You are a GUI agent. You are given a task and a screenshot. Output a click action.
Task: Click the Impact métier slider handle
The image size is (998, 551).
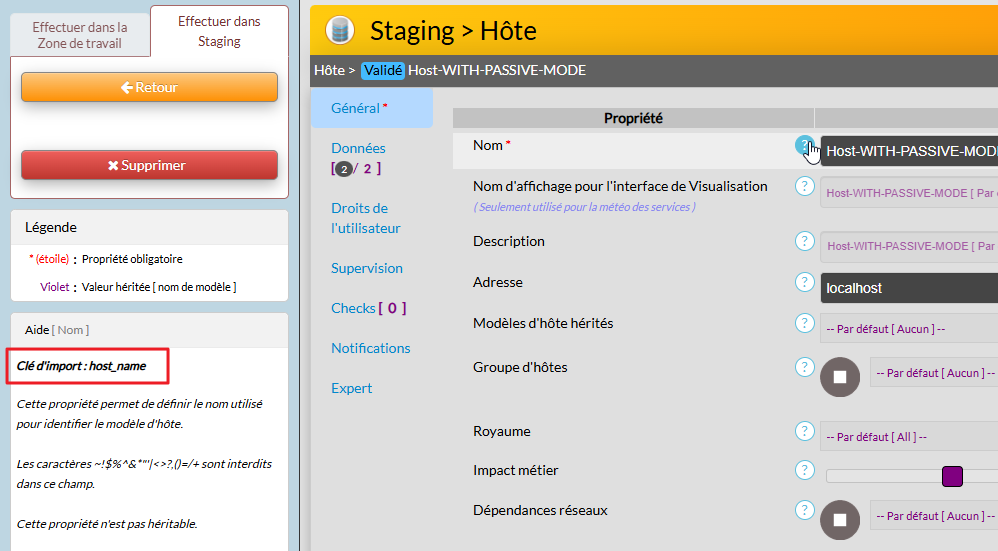coord(952,476)
